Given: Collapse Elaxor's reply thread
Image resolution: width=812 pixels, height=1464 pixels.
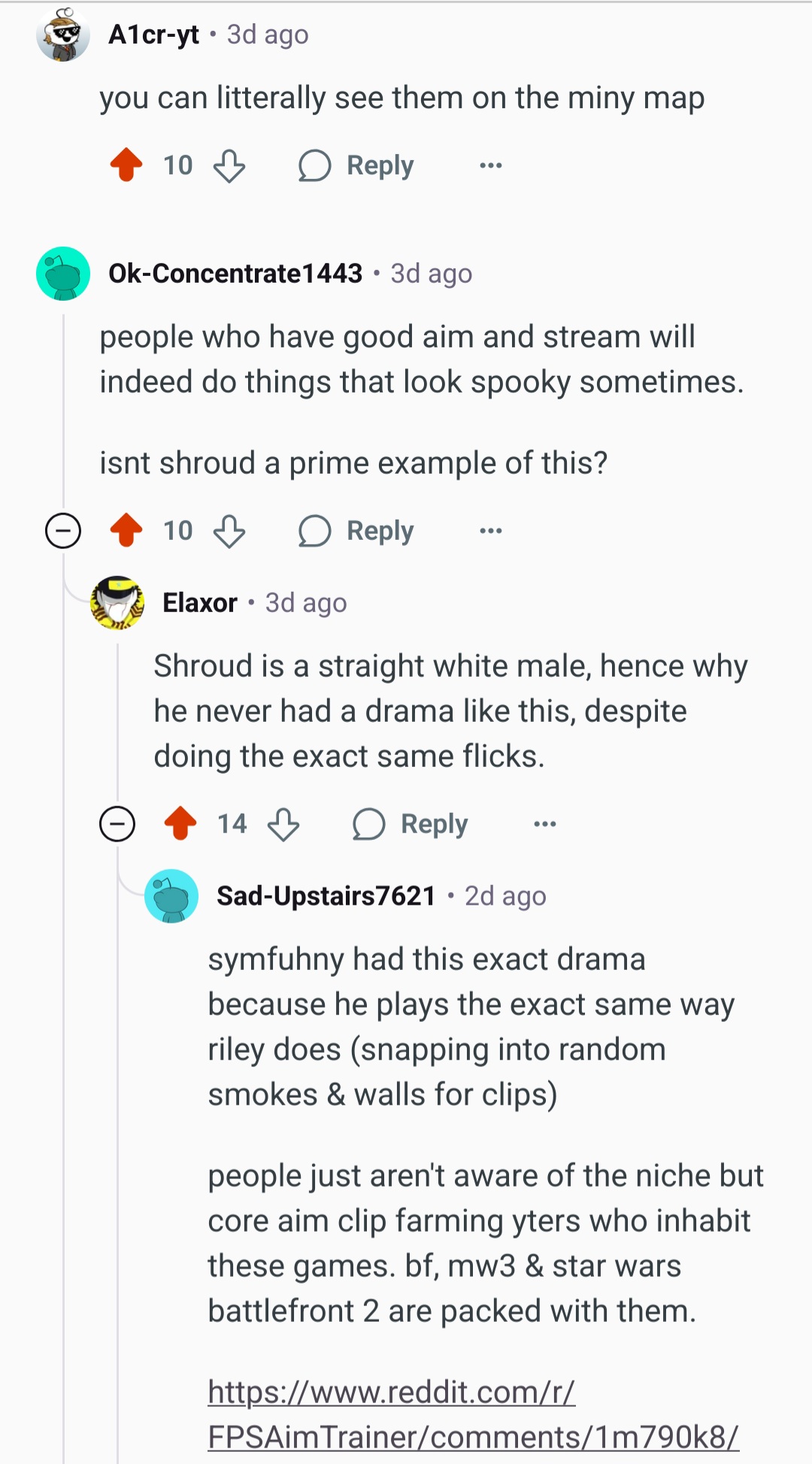Looking at the screenshot, I should (x=117, y=824).
